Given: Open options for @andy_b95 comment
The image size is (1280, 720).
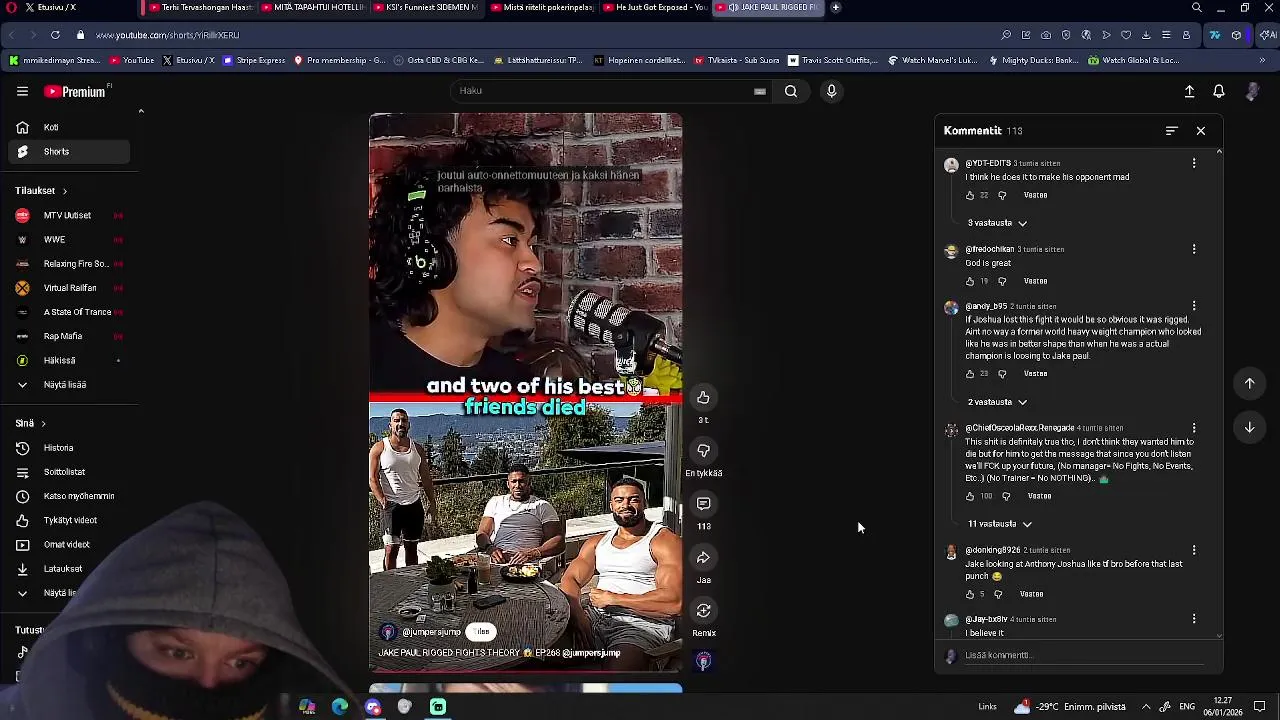Looking at the screenshot, I should (1194, 306).
